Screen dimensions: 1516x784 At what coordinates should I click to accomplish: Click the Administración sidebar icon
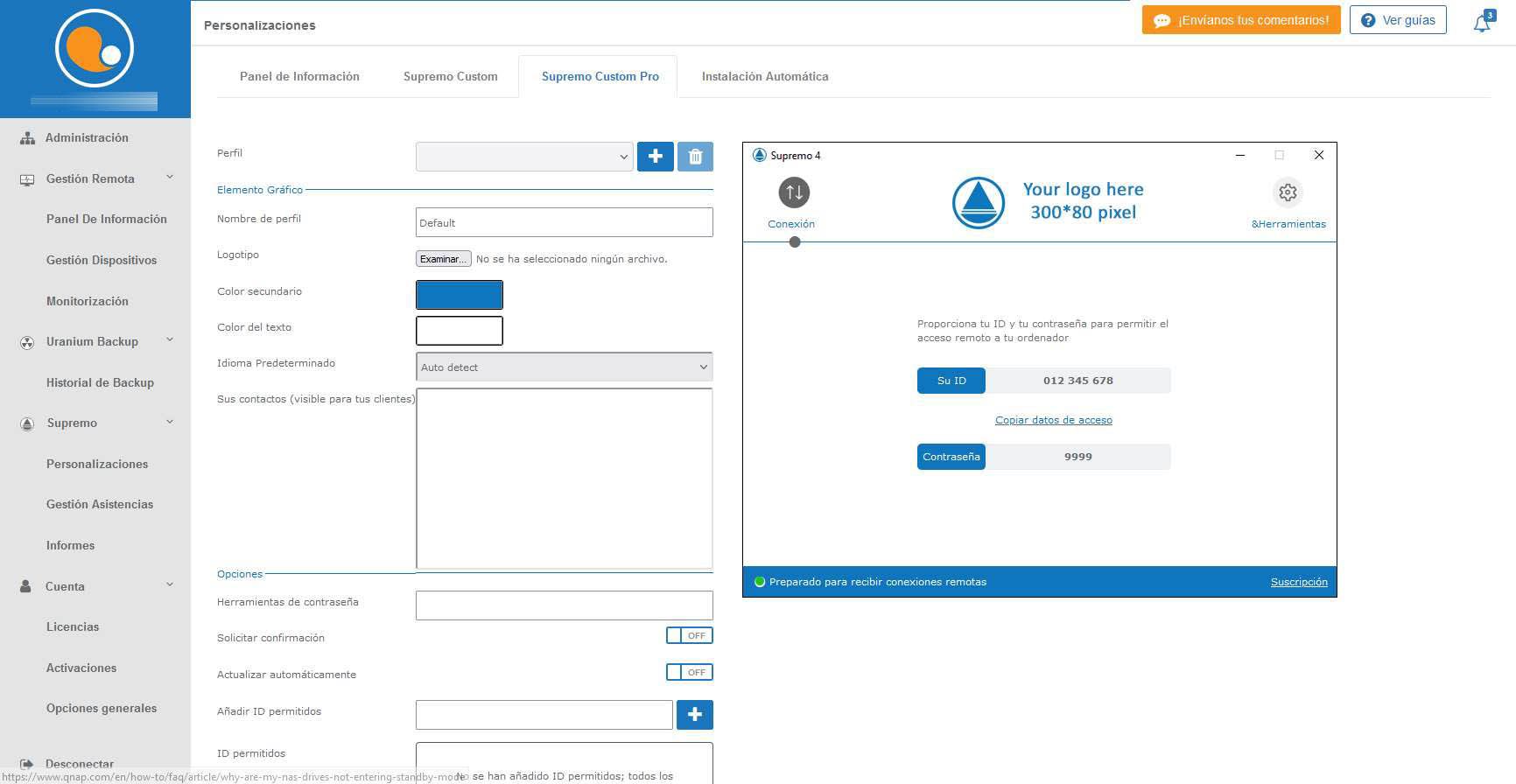tap(27, 138)
